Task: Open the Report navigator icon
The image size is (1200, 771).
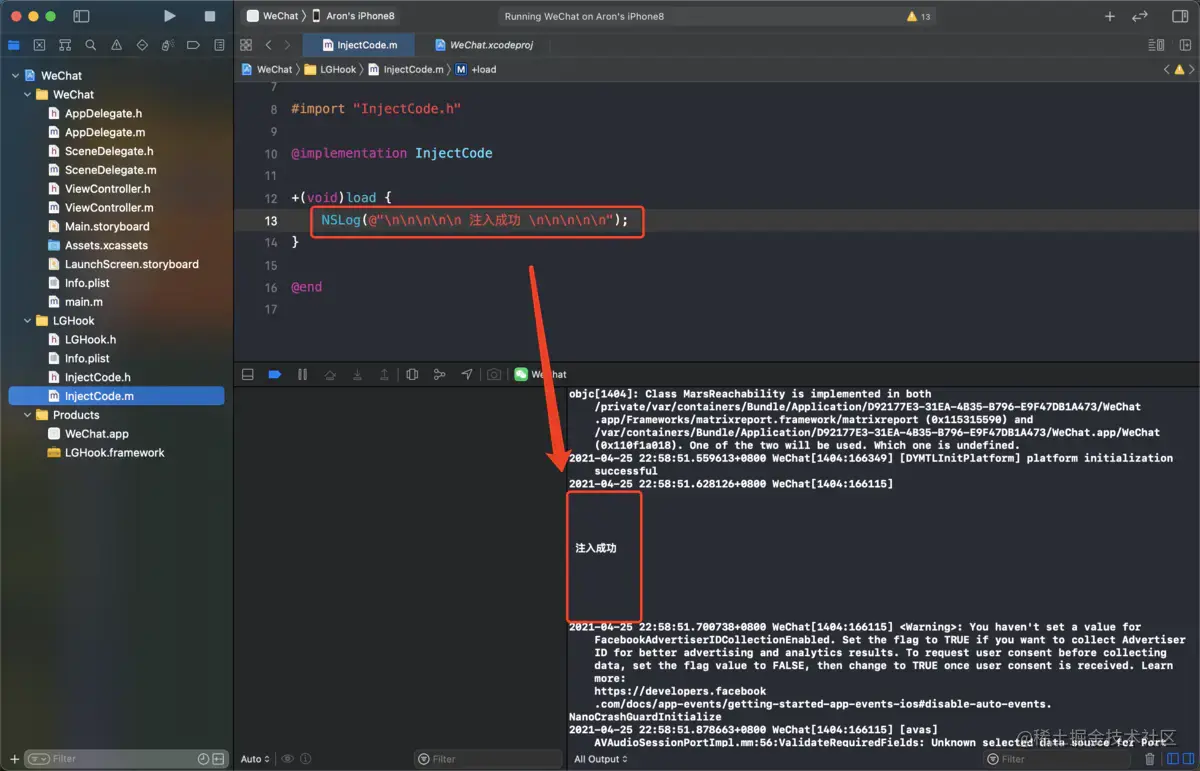Action: [x=220, y=45]
